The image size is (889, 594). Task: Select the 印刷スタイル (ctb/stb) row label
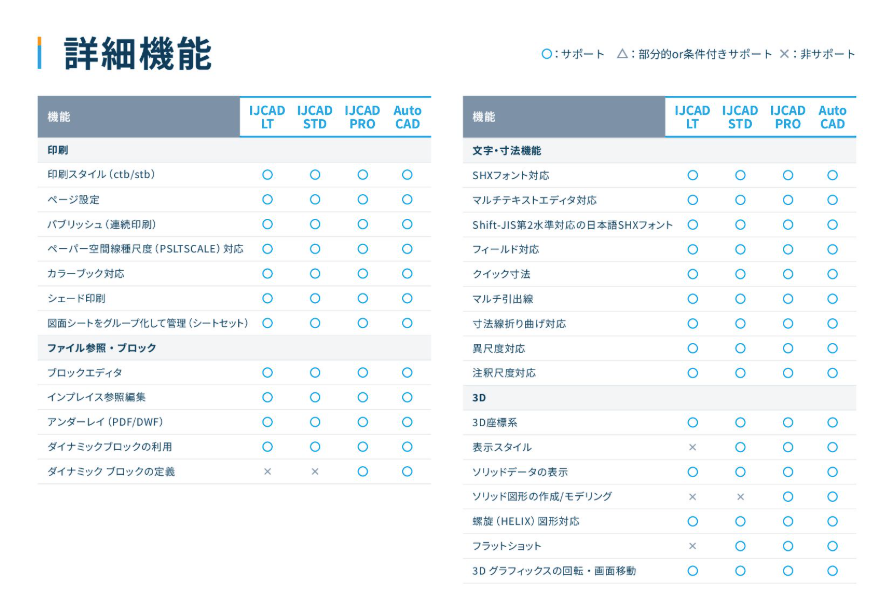(101, 175)
